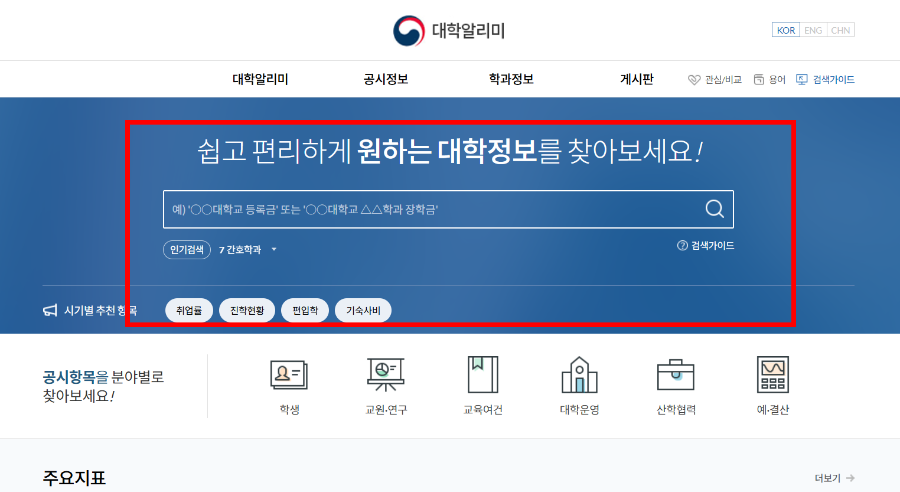The height and width of the screenshot is (492, 900).
Task: Click the 검색가이드 label in top menu
Action: tap(833, 80)
